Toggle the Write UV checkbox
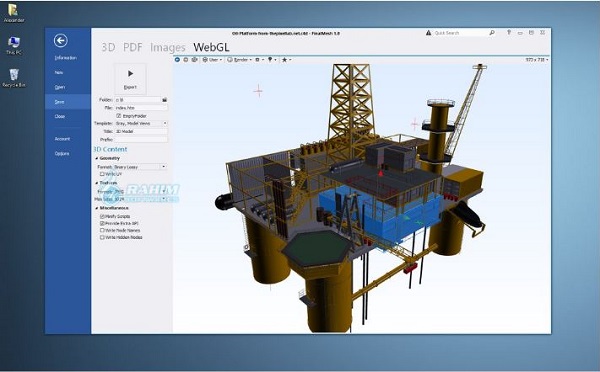Screen dimensions: 600x372 [102, 174]
